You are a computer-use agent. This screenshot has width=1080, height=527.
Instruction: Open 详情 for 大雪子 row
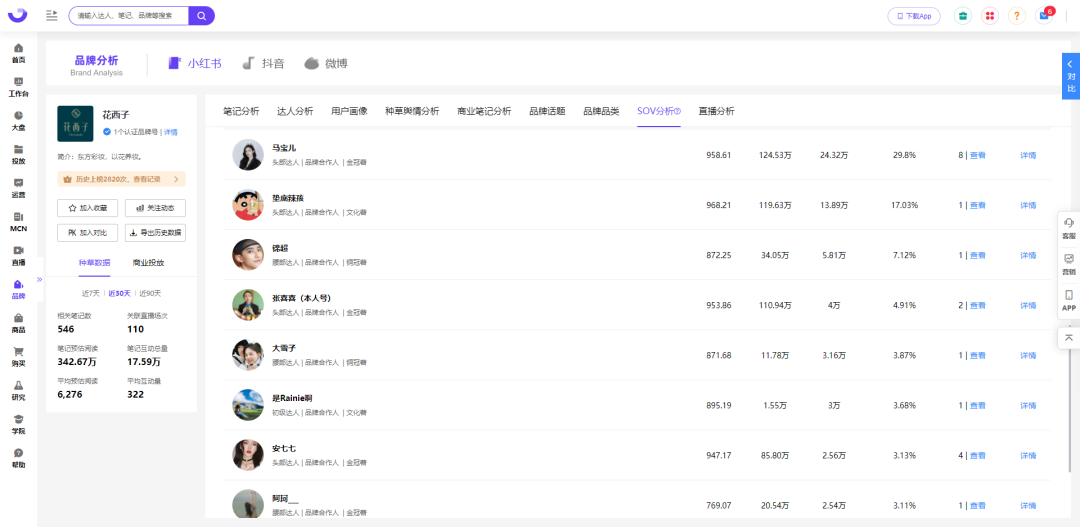[1028, 355]
